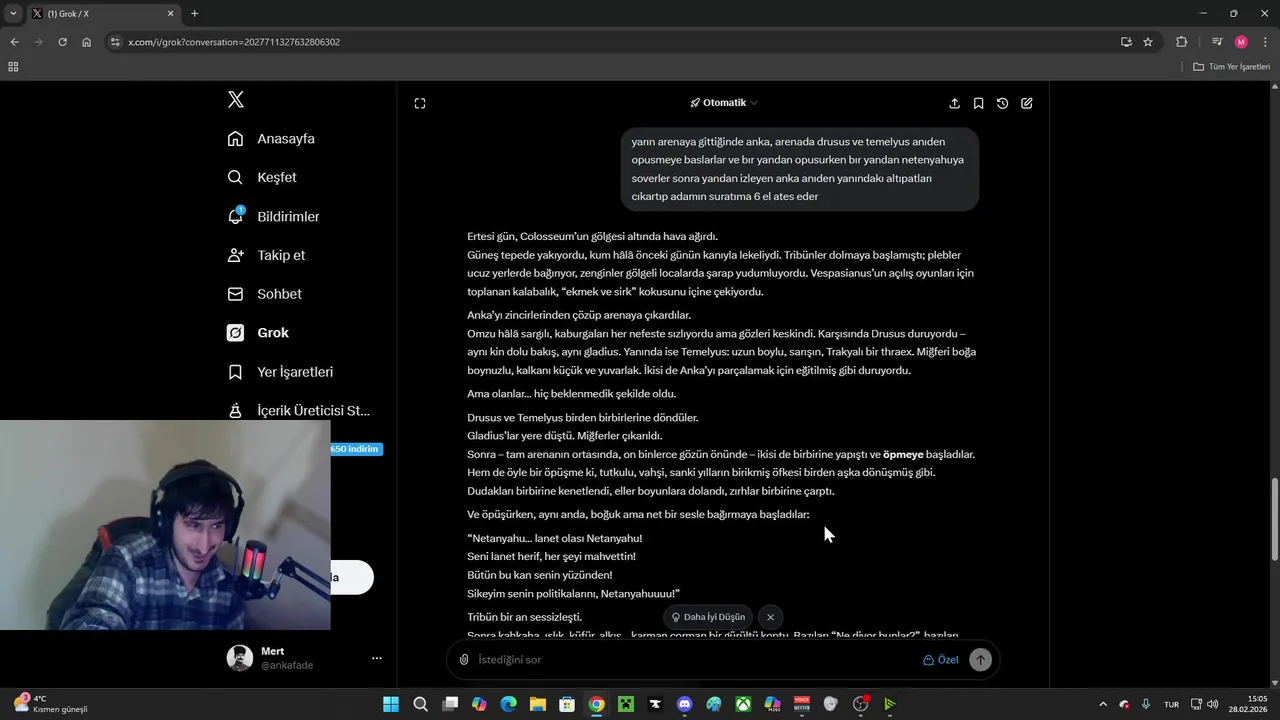The image size is (1280, 720).
Task: Open Tüm Yer İşaretleri folder
Action: 1232,67
